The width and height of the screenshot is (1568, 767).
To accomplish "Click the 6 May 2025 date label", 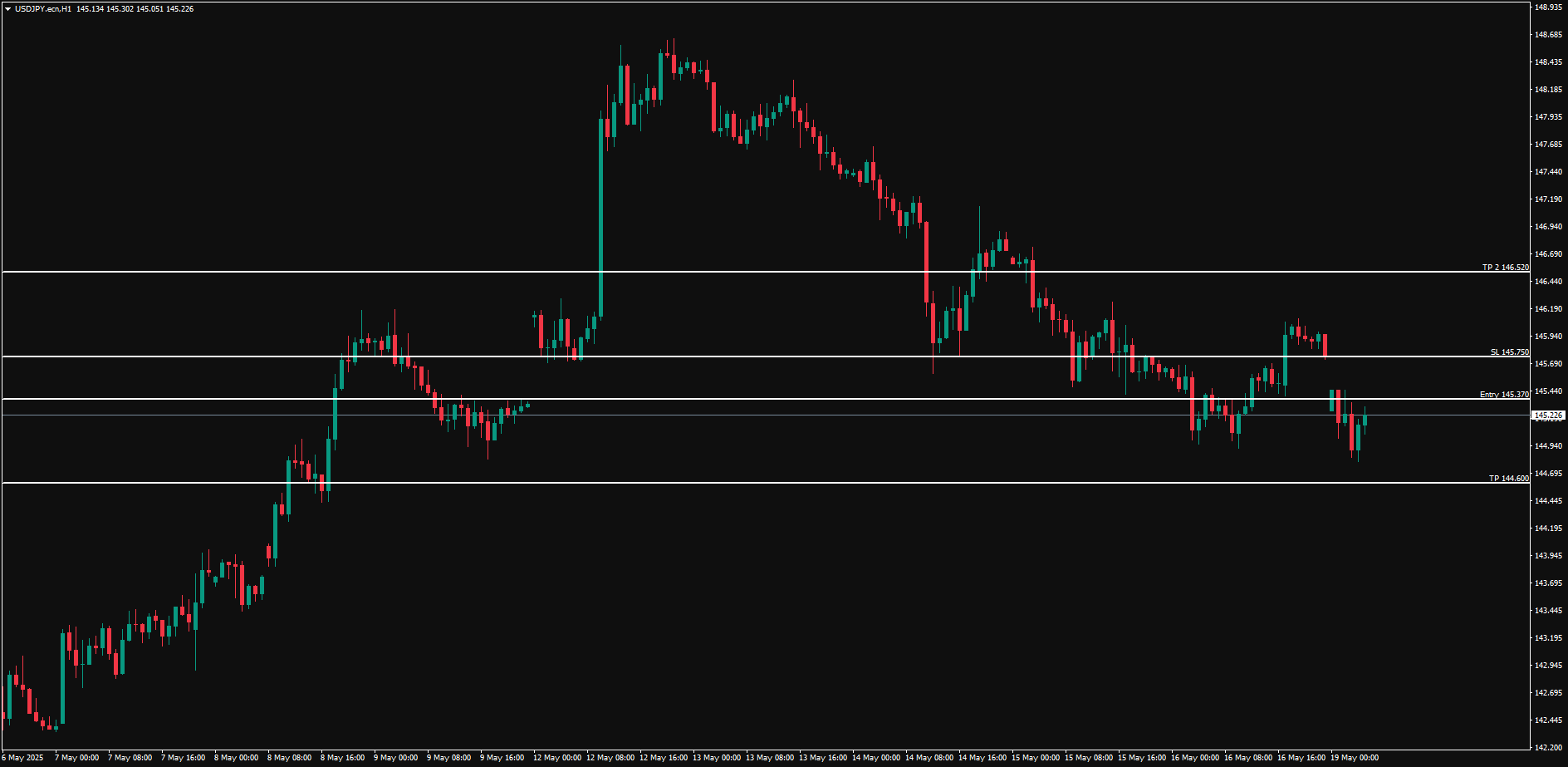I will tap(22, 758).
